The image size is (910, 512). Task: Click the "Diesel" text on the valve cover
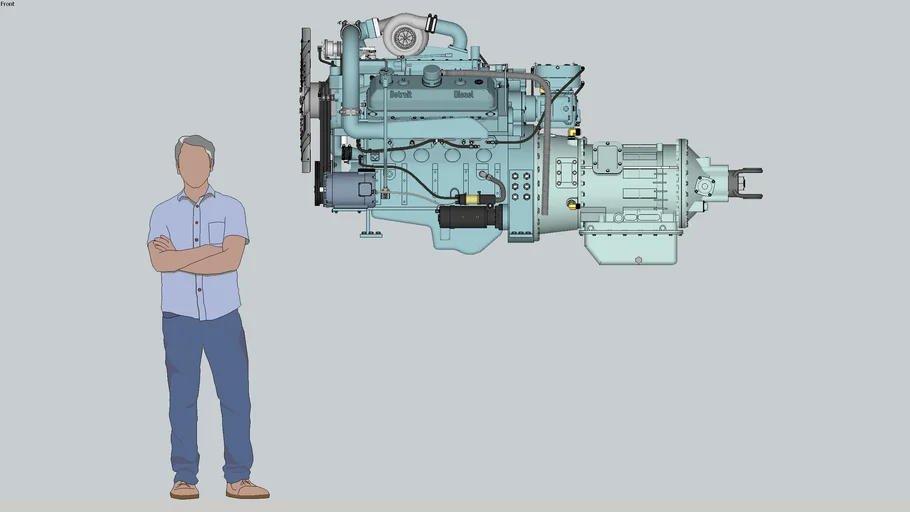click(463, 95)
